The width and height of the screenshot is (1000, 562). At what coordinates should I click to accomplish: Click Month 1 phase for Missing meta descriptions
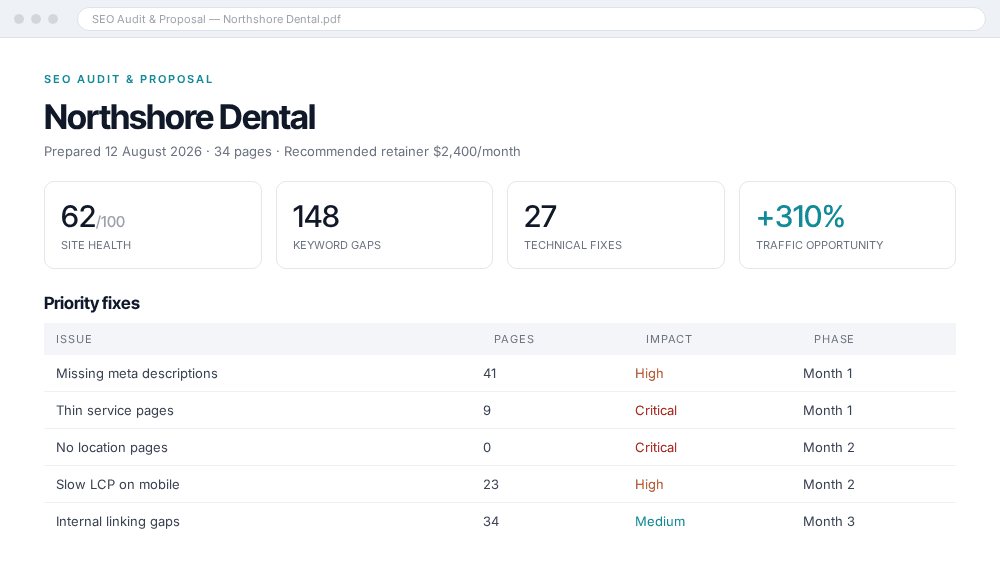[828, 374]
